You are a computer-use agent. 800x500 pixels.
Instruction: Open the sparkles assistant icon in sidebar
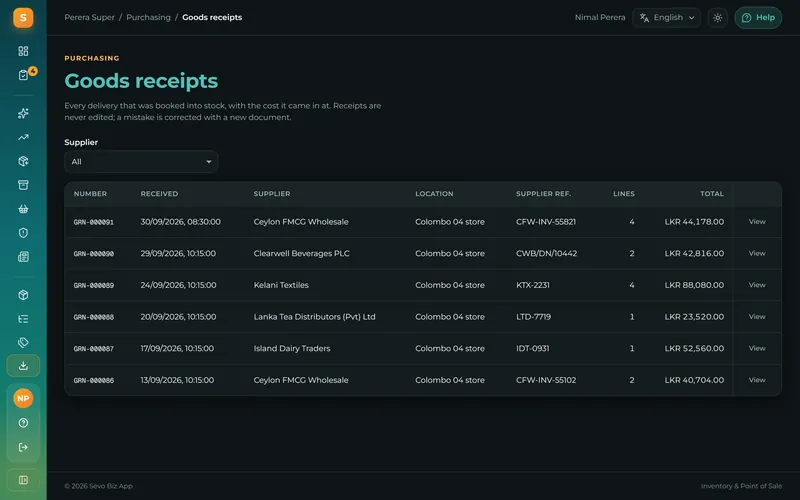point(23,113)
